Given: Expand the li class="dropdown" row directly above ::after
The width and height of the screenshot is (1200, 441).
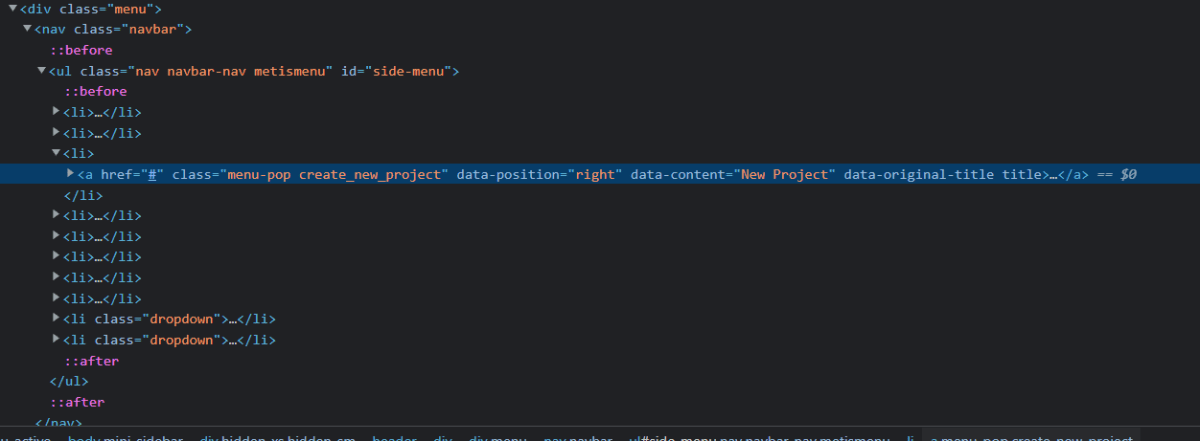Looking at the screenshot, I should click(x=56, y=340).
